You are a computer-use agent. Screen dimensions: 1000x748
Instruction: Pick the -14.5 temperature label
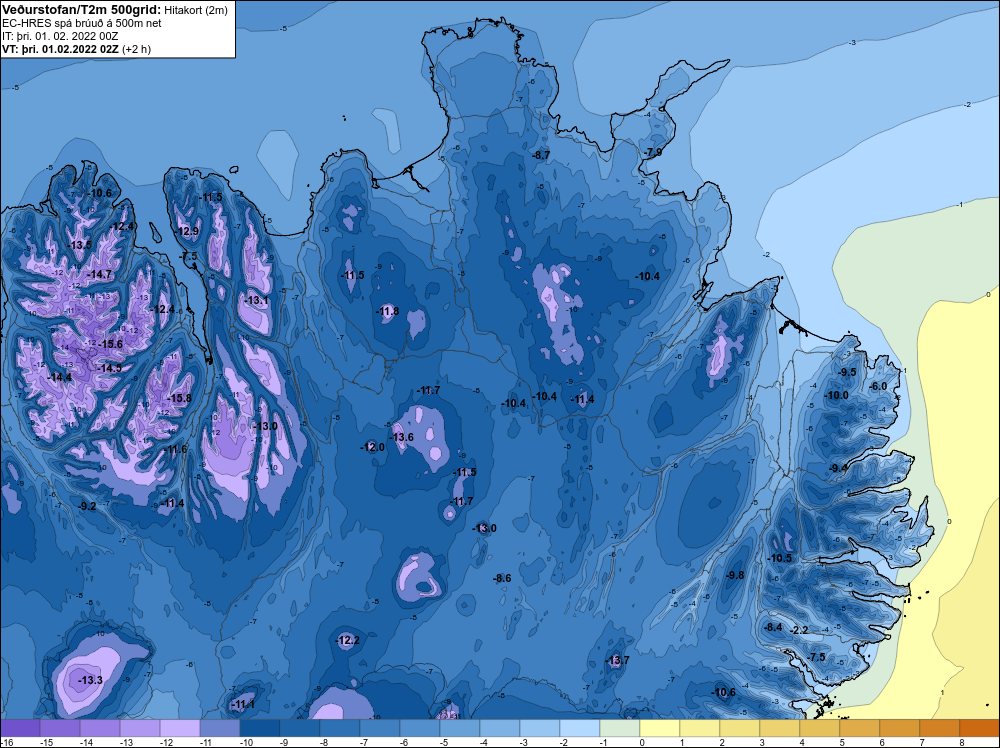[x=110, y=368]
